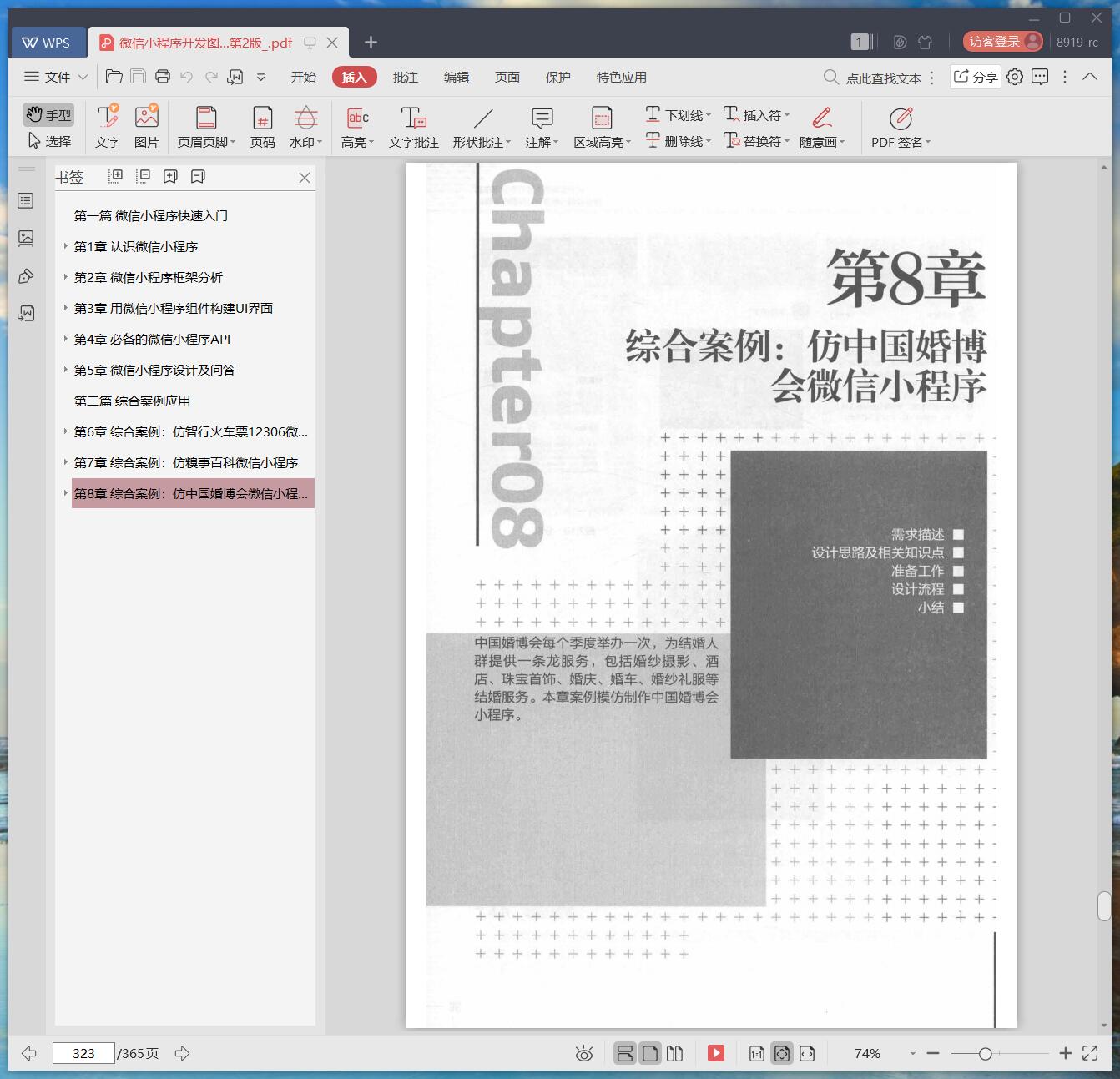Open thumbnails panel icon in left sidebar

pyautogui.click(x=26, y=239)
